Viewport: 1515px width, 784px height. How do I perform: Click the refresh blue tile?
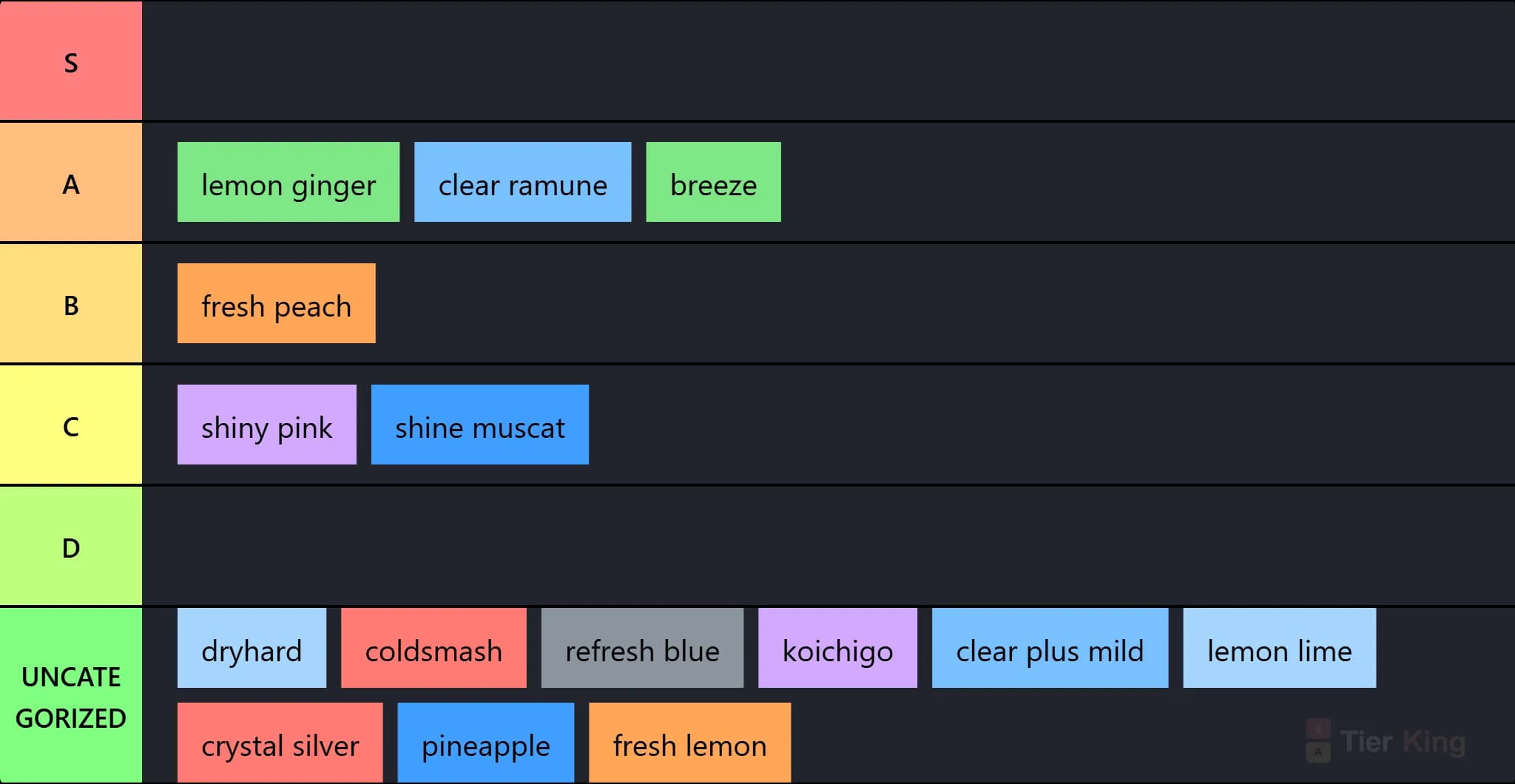(642, 648)
